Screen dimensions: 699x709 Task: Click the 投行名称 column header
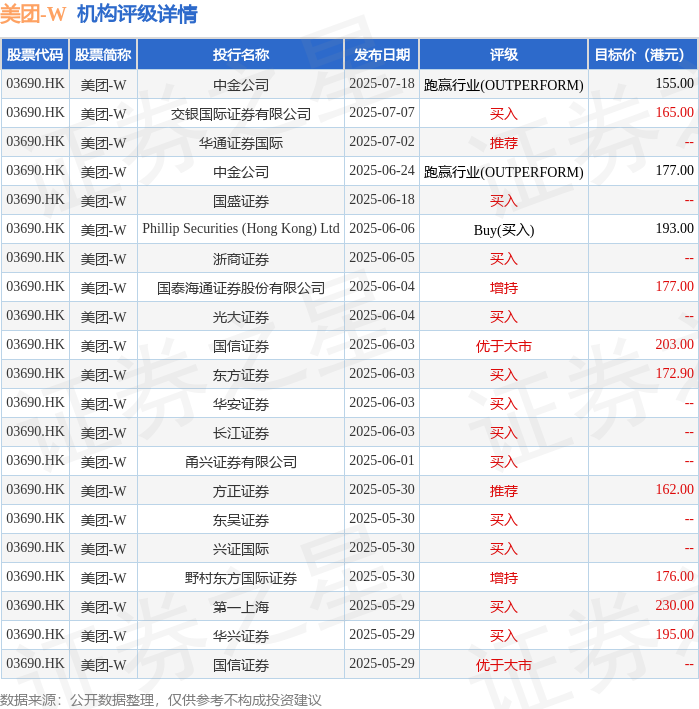coord(241,55)
